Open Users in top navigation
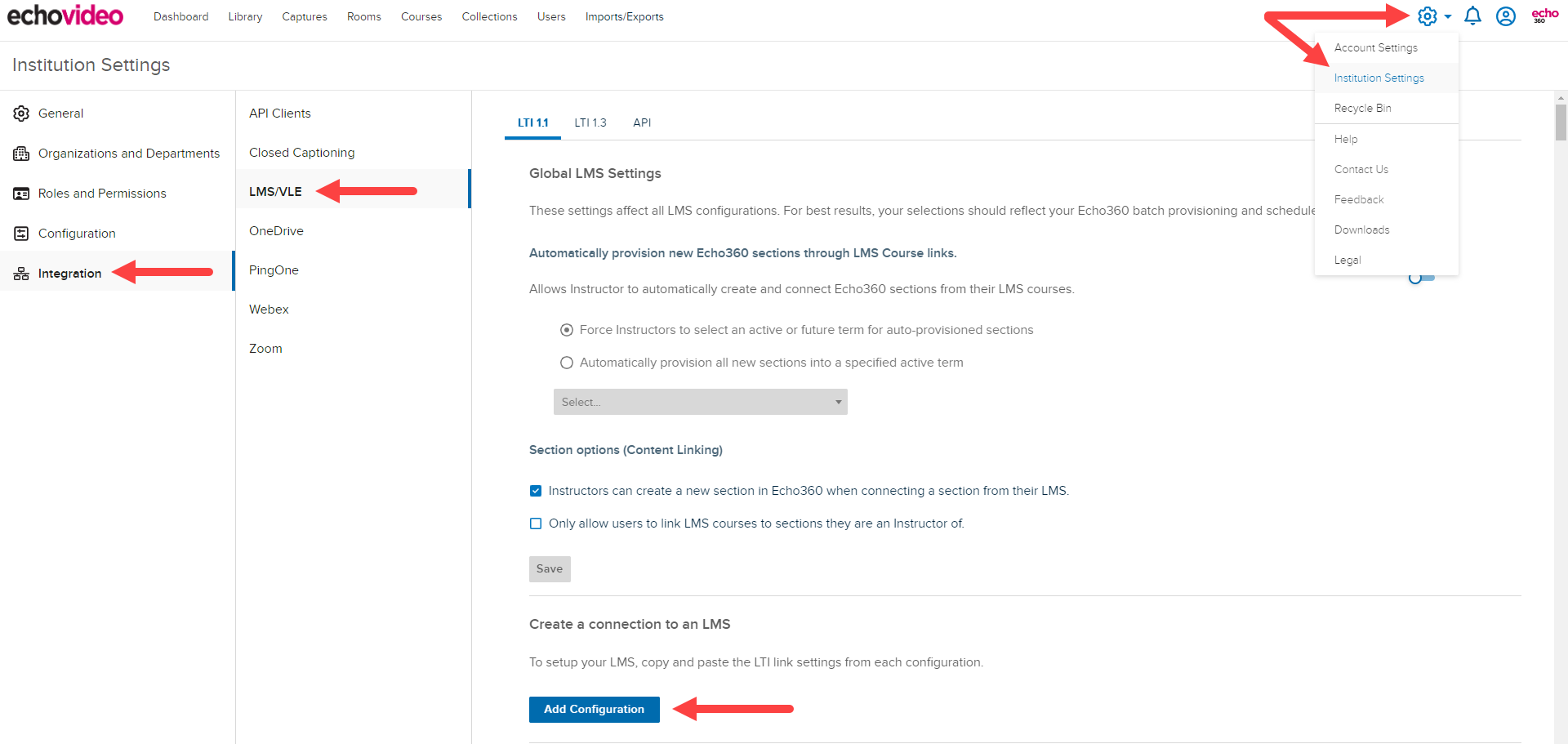This screenshot has width=1568, height=744. (551, 16)
